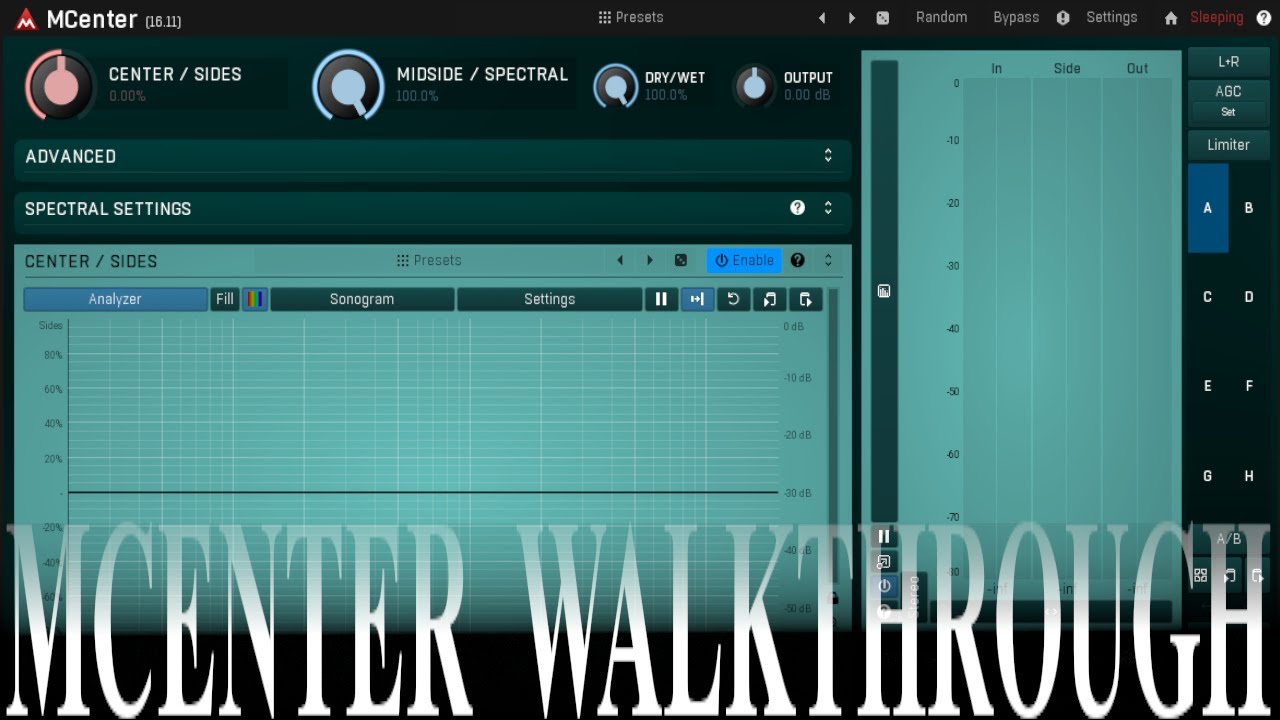The width and height of the screenshot is (1280, 720).
Task: Select previous Center/Sides panel preset
Action: [x=620, y=260]
